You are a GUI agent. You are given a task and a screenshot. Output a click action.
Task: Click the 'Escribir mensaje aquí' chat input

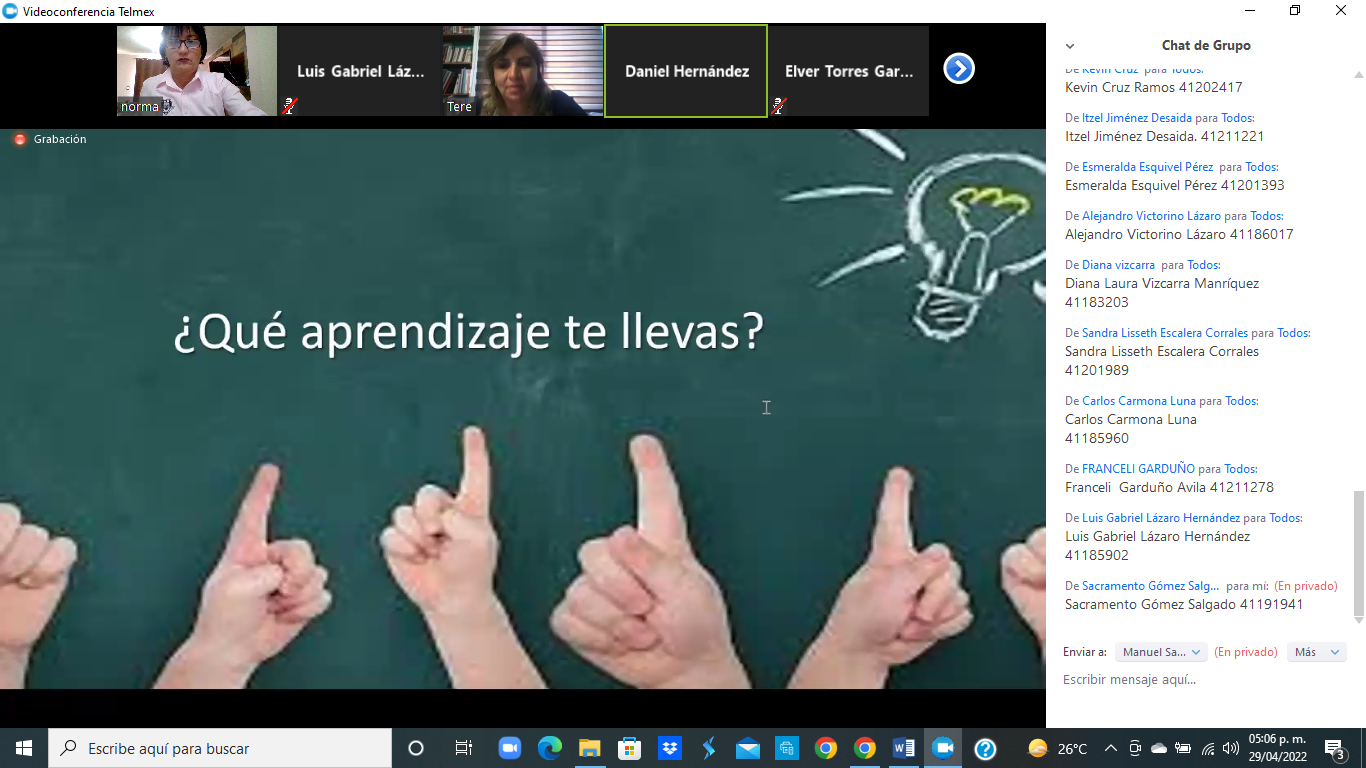point(1200,680)
